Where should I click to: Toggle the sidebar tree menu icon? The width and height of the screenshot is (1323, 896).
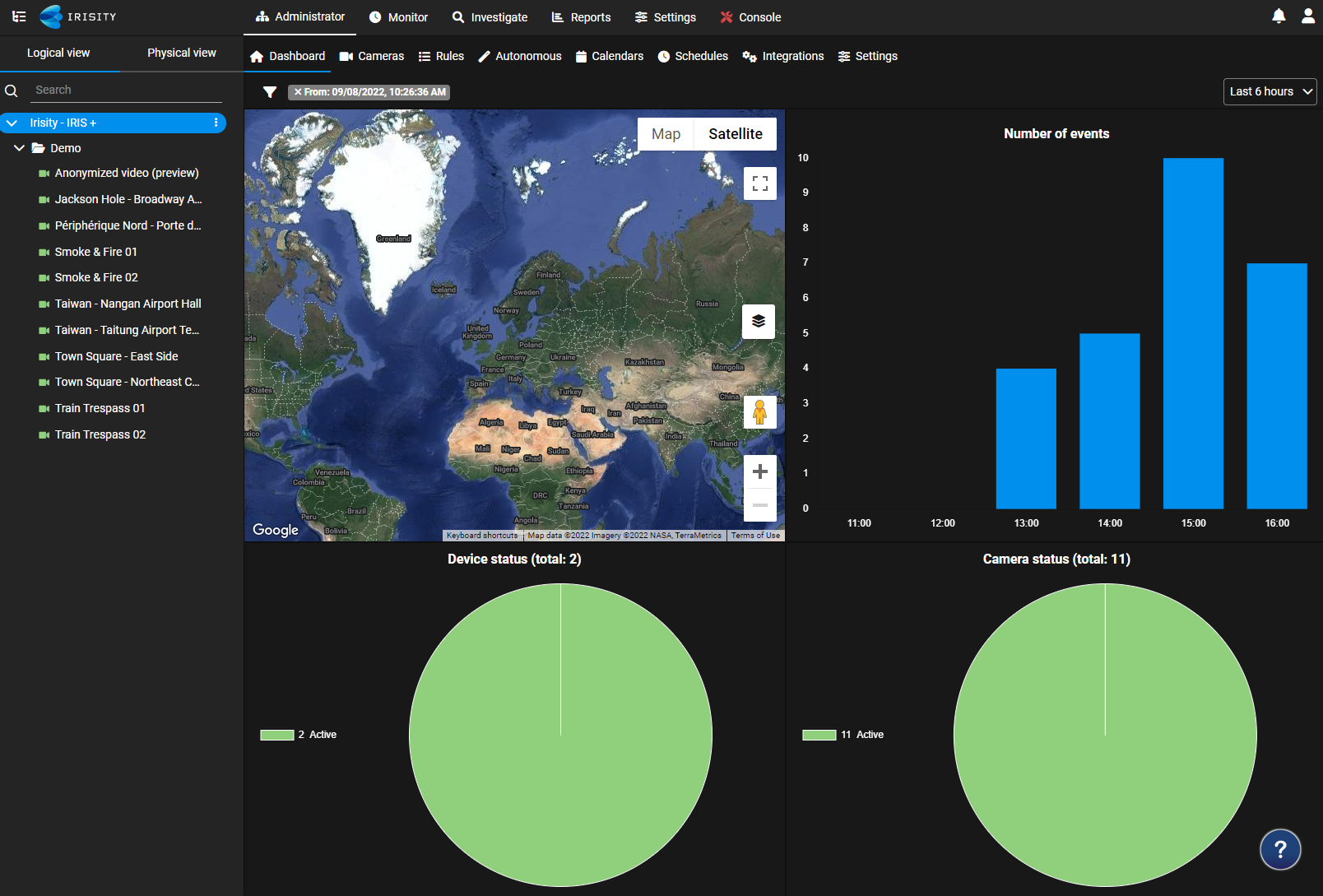coord(19,16)
